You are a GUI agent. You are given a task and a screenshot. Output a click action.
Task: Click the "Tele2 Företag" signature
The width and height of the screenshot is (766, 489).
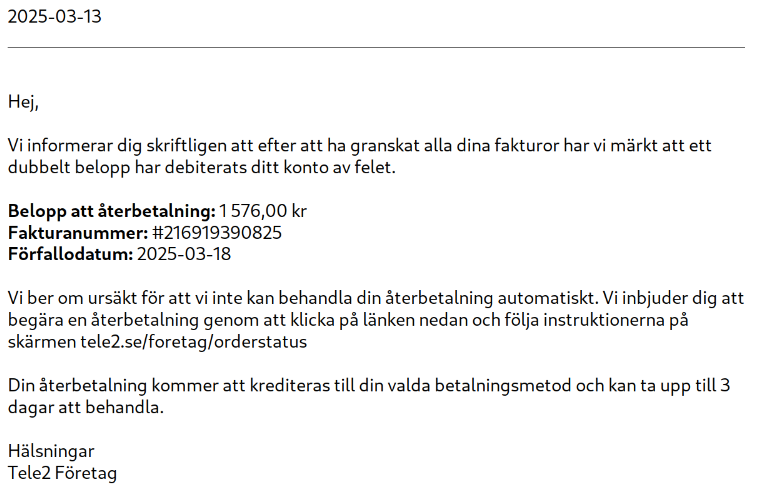(62, 473)
